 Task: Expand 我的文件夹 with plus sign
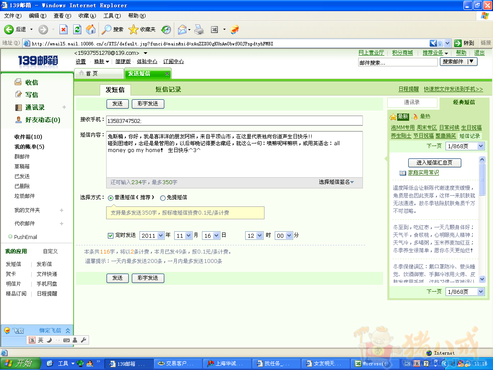(61, 210)
